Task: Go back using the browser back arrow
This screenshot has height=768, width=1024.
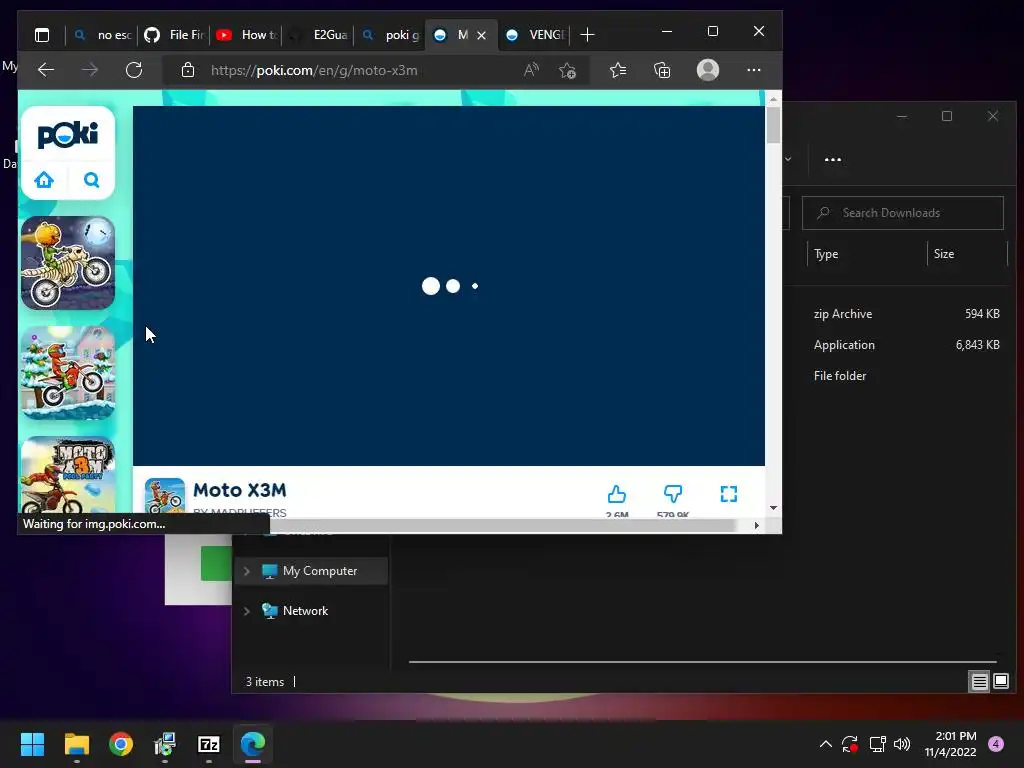Action: click(46, 70)
